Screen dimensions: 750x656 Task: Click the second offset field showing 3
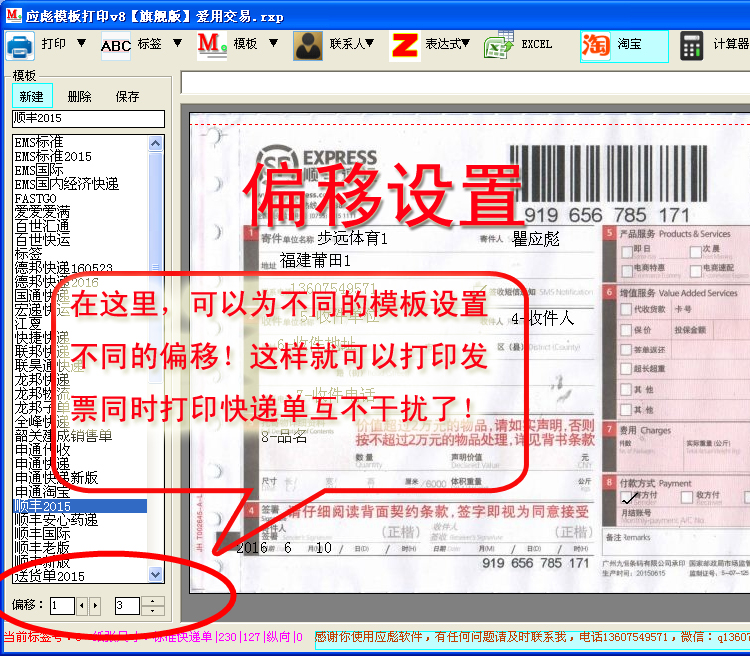pyautogui.click(x=127, y=606)
